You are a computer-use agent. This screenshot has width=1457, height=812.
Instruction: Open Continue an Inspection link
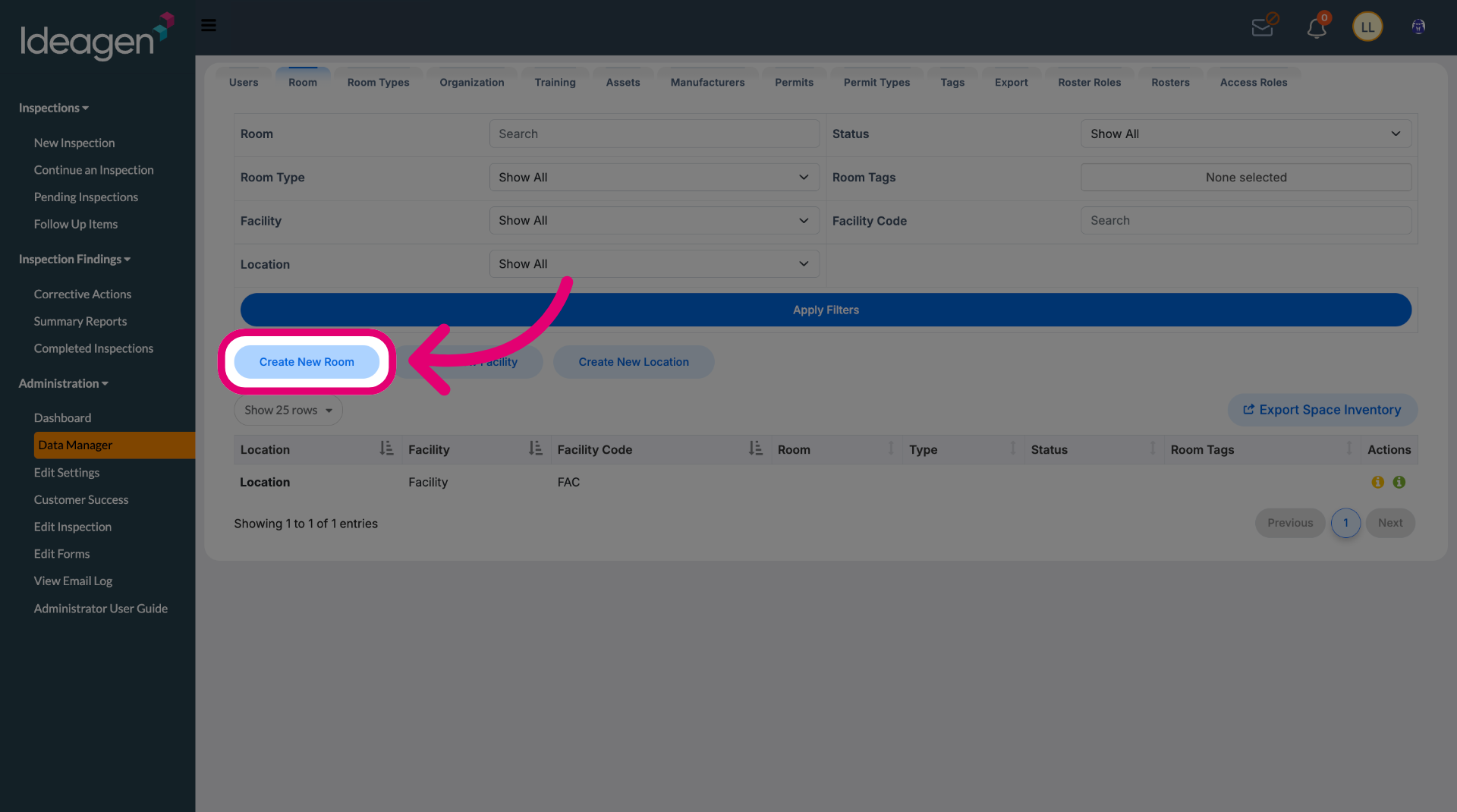pos(94,170)
